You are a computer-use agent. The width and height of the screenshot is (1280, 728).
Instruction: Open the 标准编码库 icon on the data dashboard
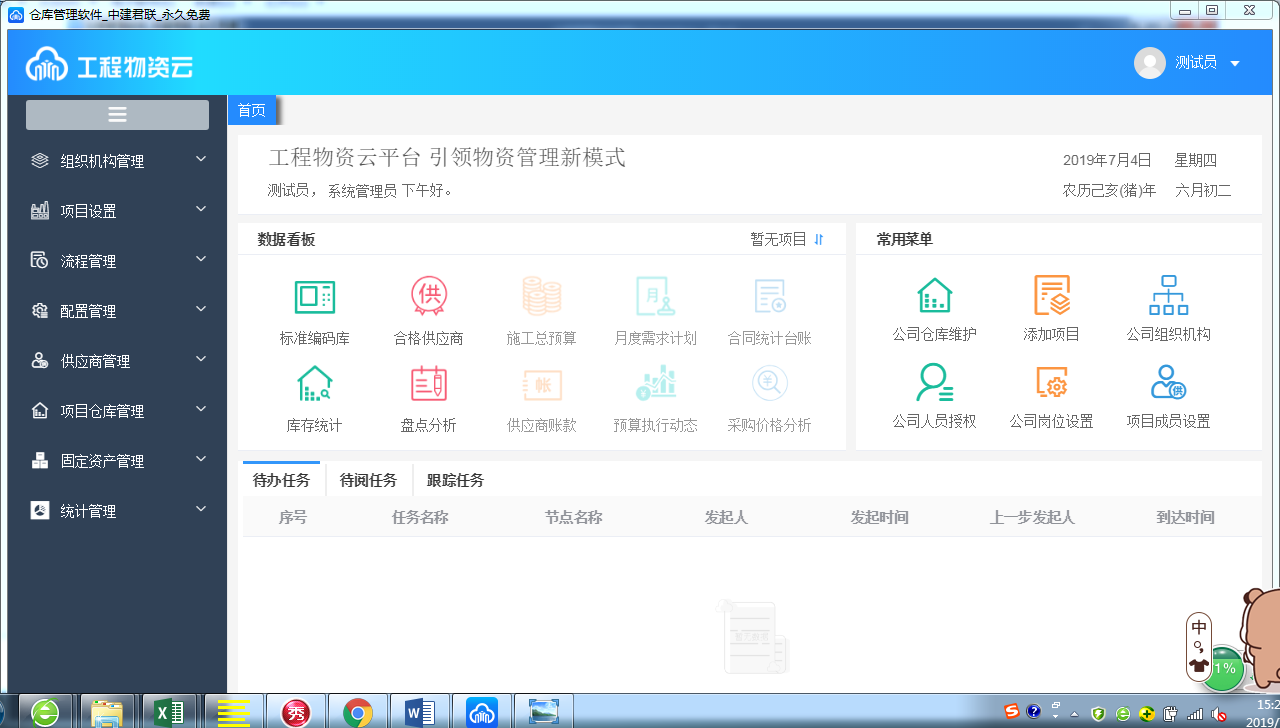tap(314, 308)
